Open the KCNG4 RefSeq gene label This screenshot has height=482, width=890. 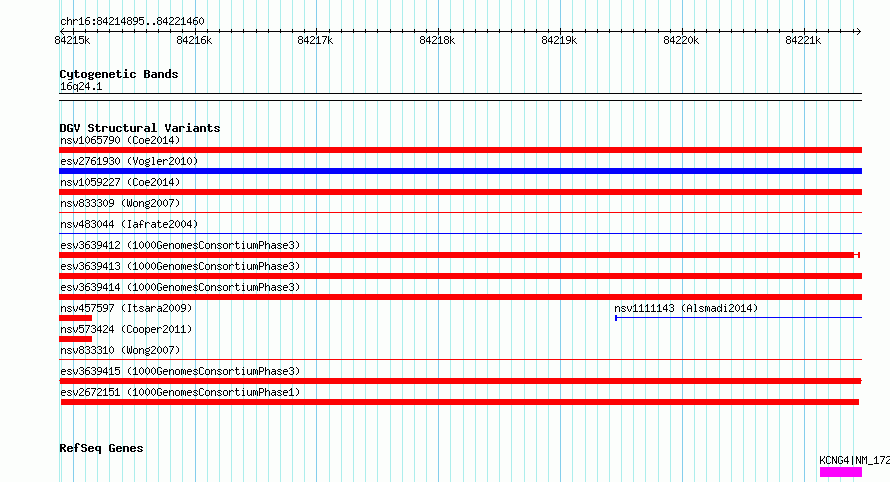pos(854,460)
